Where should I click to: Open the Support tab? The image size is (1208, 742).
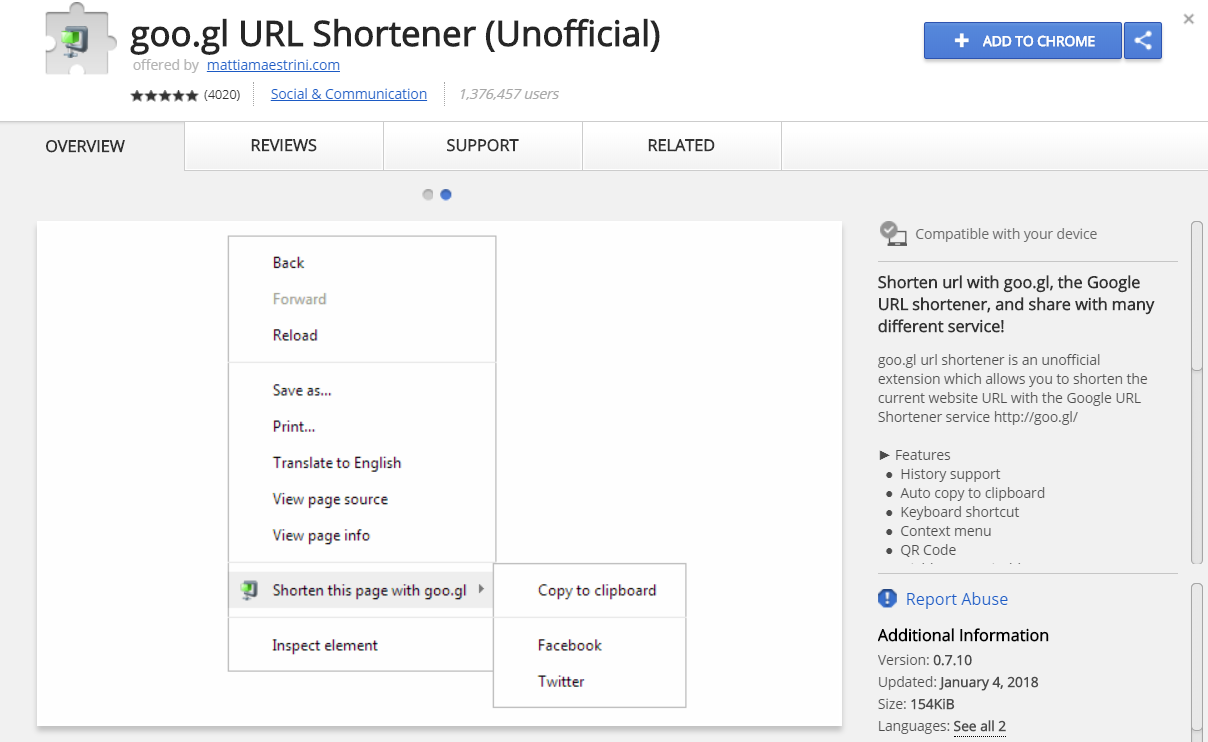(x=482, y=146)
